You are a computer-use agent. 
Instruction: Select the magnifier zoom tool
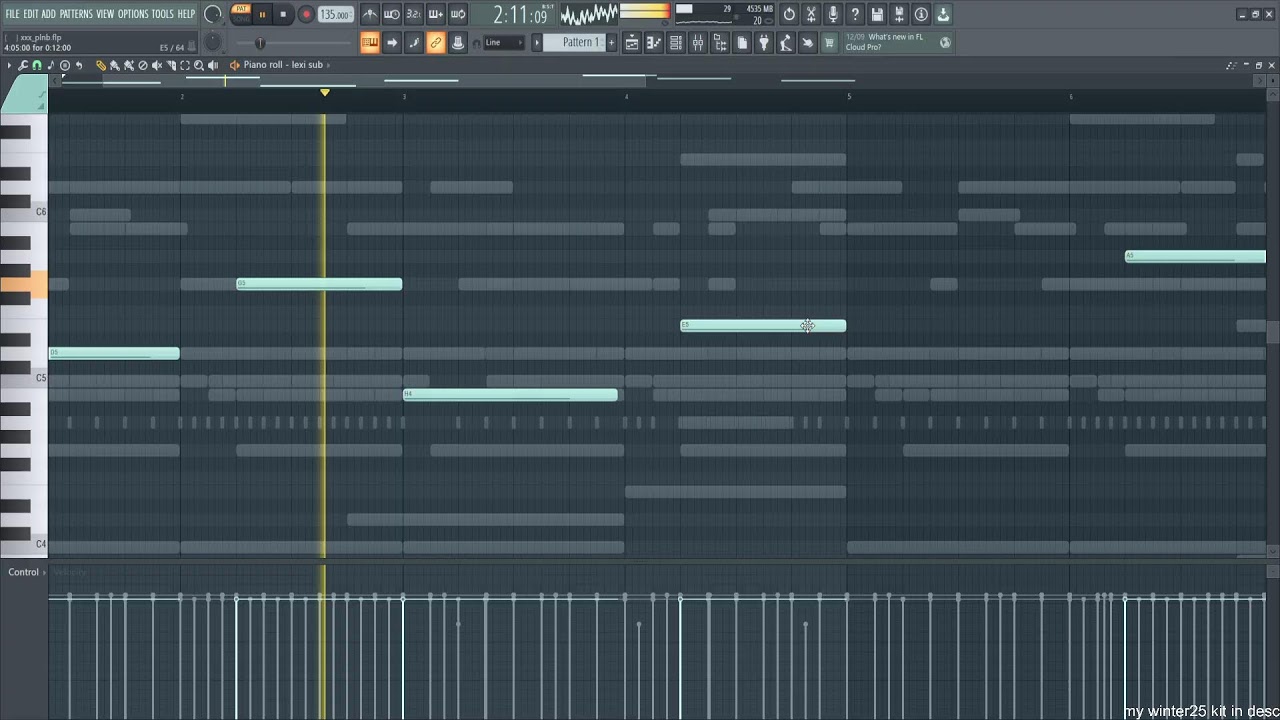pos(199,65)
